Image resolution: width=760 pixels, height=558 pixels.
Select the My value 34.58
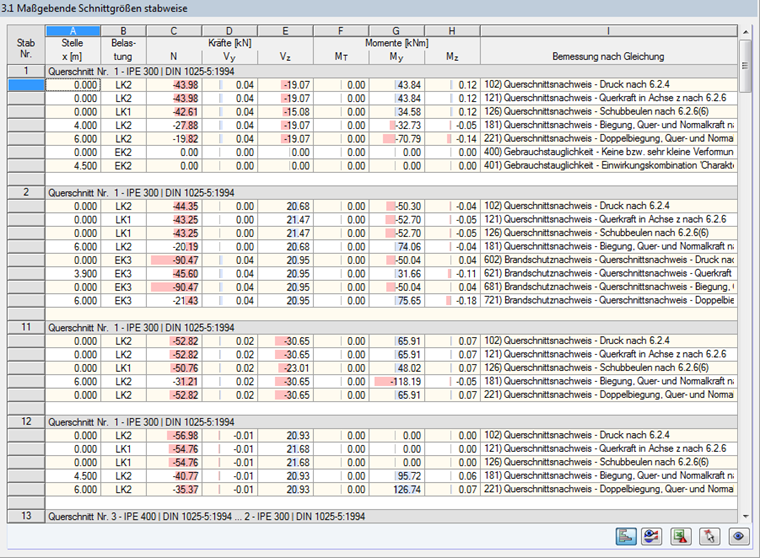[396, 112]
